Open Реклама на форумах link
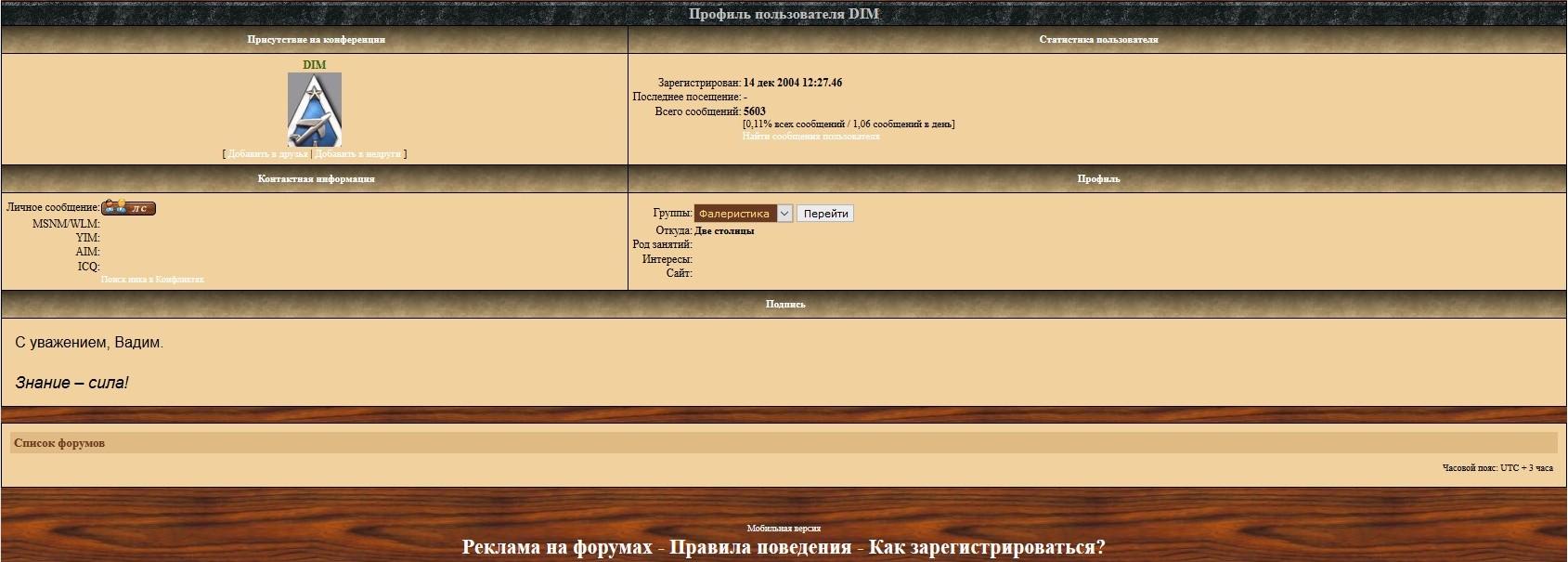The width and height of the screenshot is (1568, 562). pos(557,547)
